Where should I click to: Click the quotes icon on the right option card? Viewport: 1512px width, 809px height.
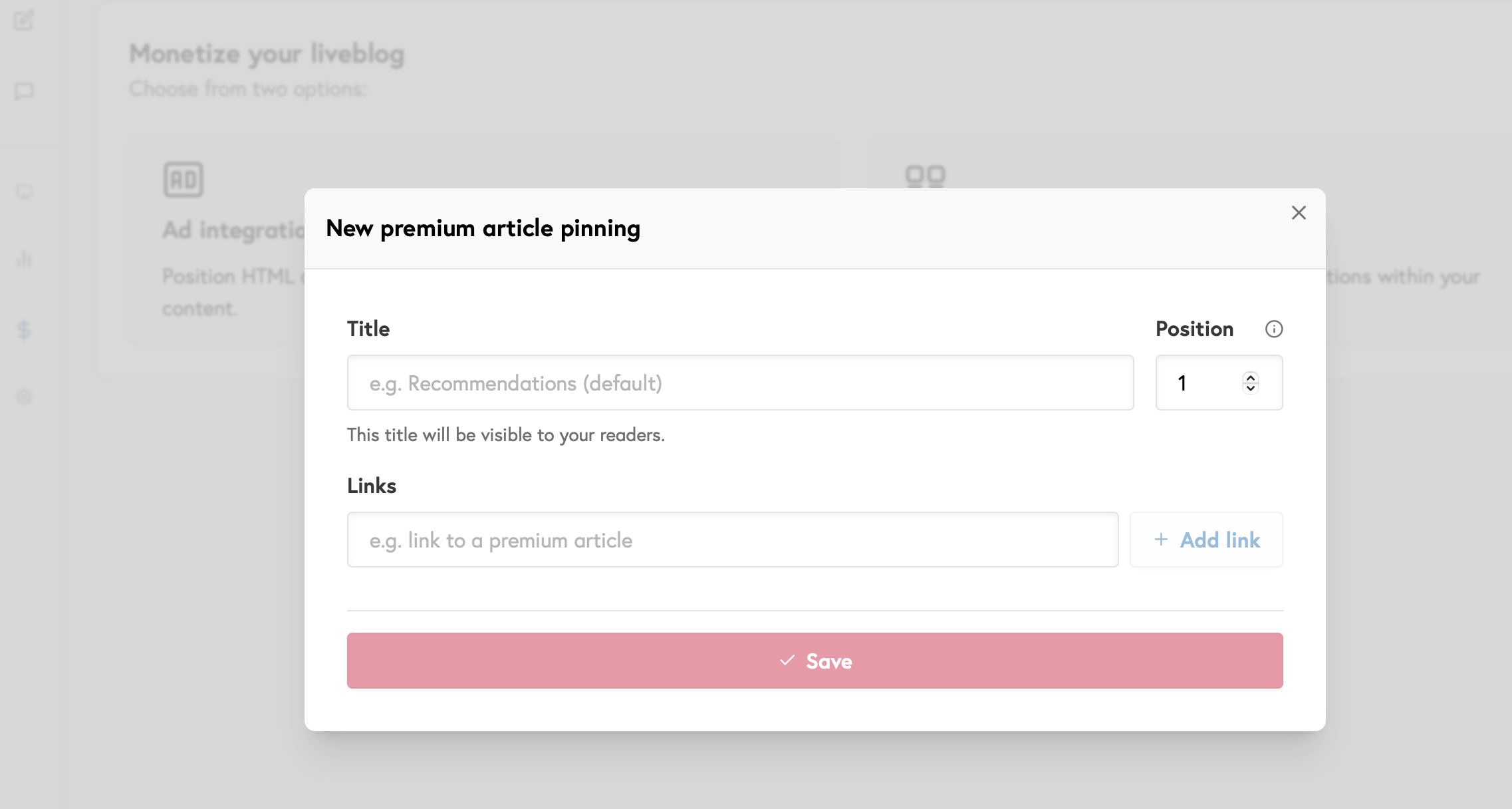(924, 176)
